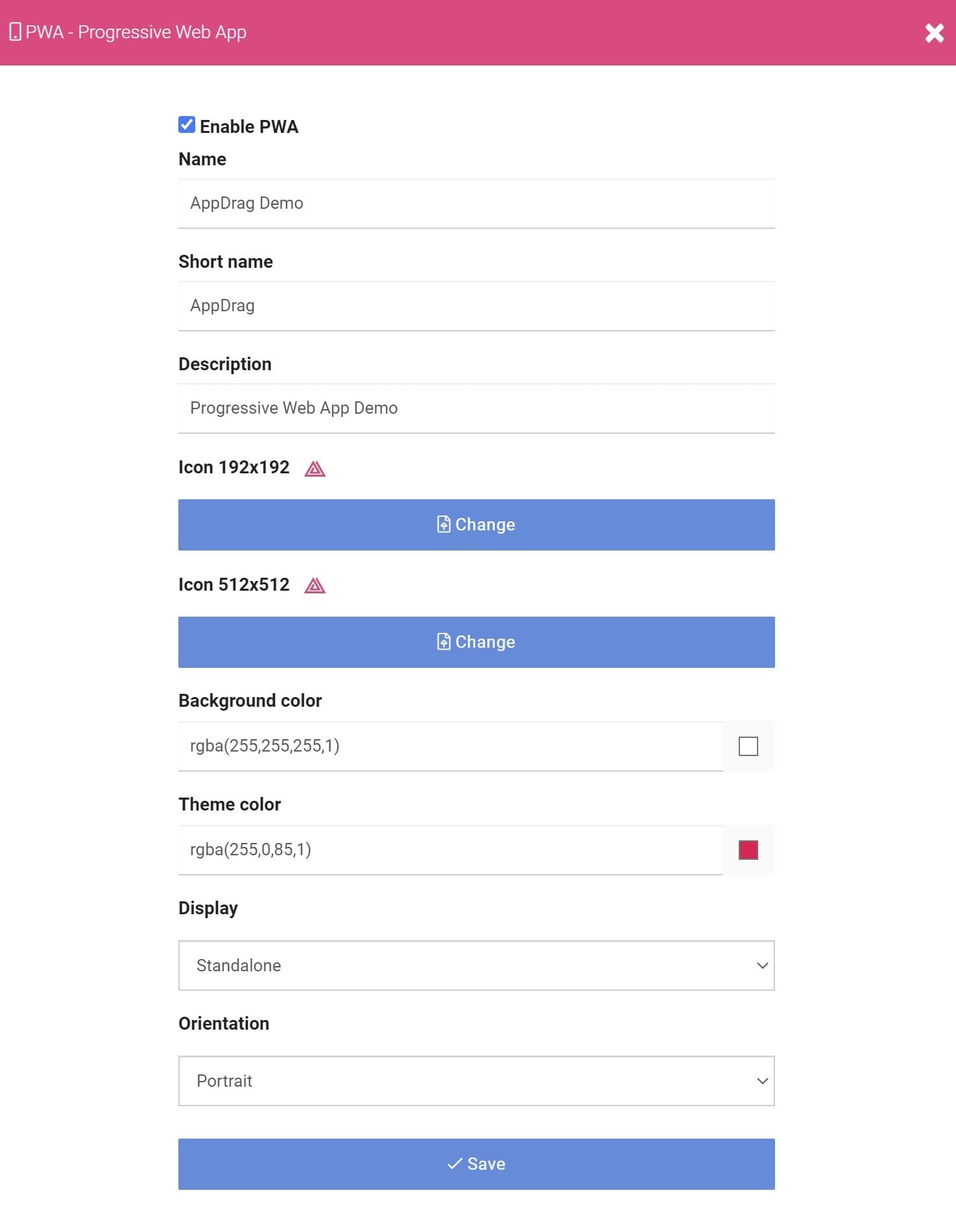Click Change button for Icon 512x512
Viewport: 956px width, 1232px height.
(x=476, y=642)
